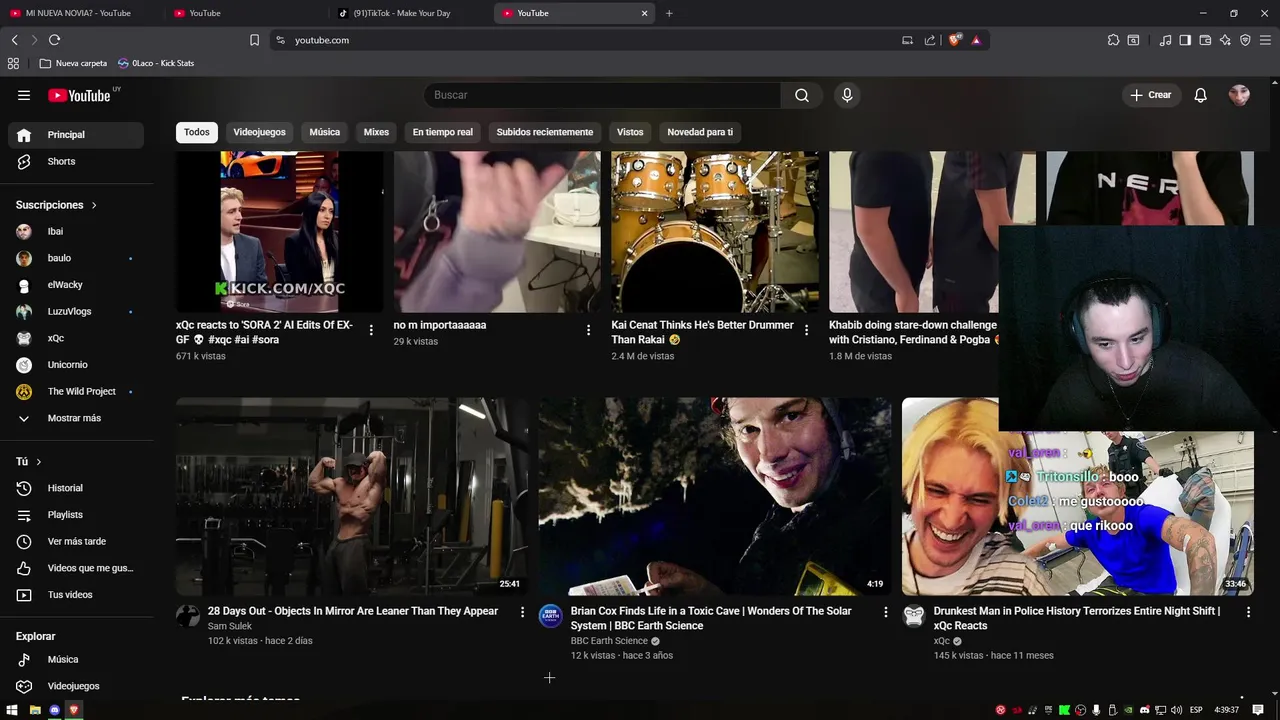Open Videojuegos under Explorar
This screenshot has height=720, width=1280.
coord(76,686)
